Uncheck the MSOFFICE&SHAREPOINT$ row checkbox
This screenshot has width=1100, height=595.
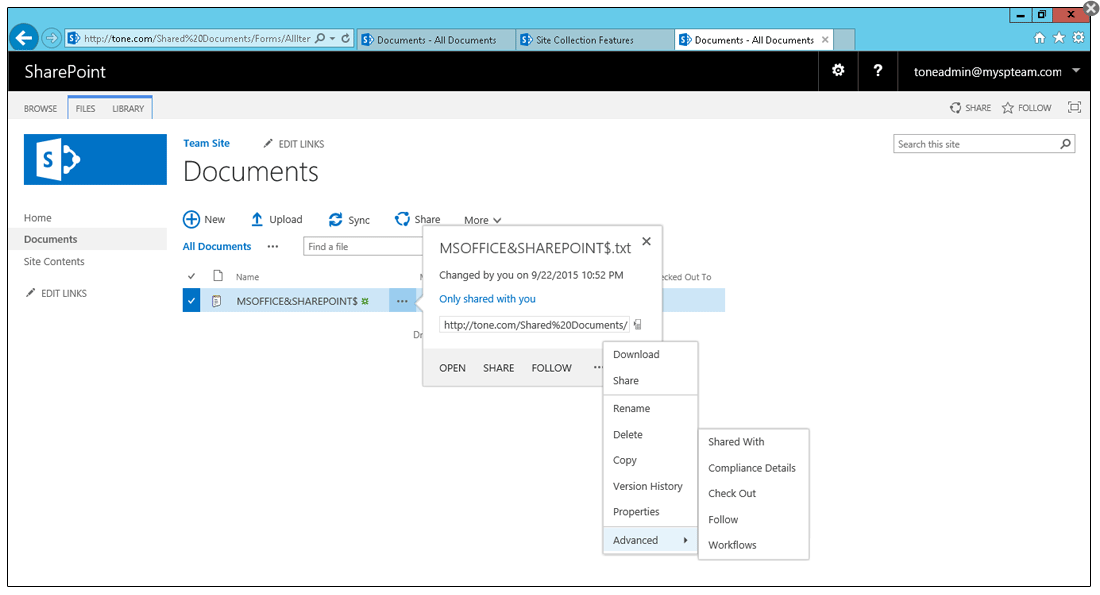[x=191, y=300]
